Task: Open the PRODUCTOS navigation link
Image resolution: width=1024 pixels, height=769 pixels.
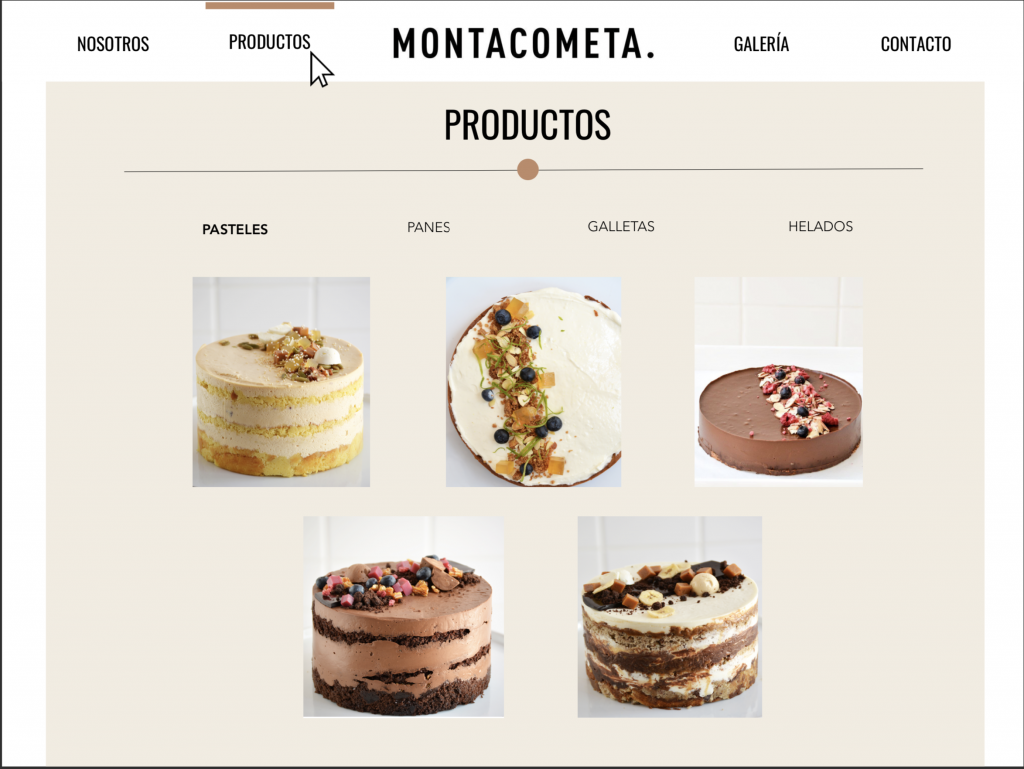Action: (269, 42)
